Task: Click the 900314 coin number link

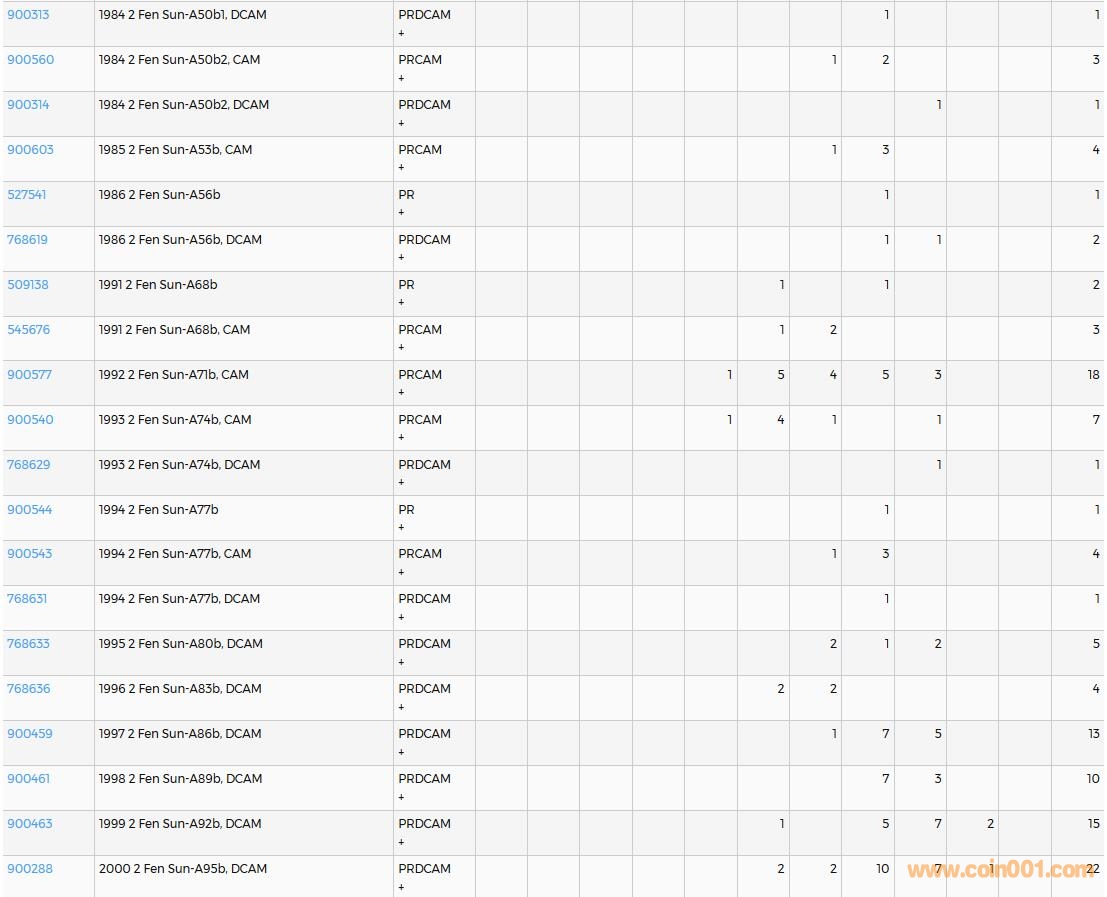Action: coord(28,105)
